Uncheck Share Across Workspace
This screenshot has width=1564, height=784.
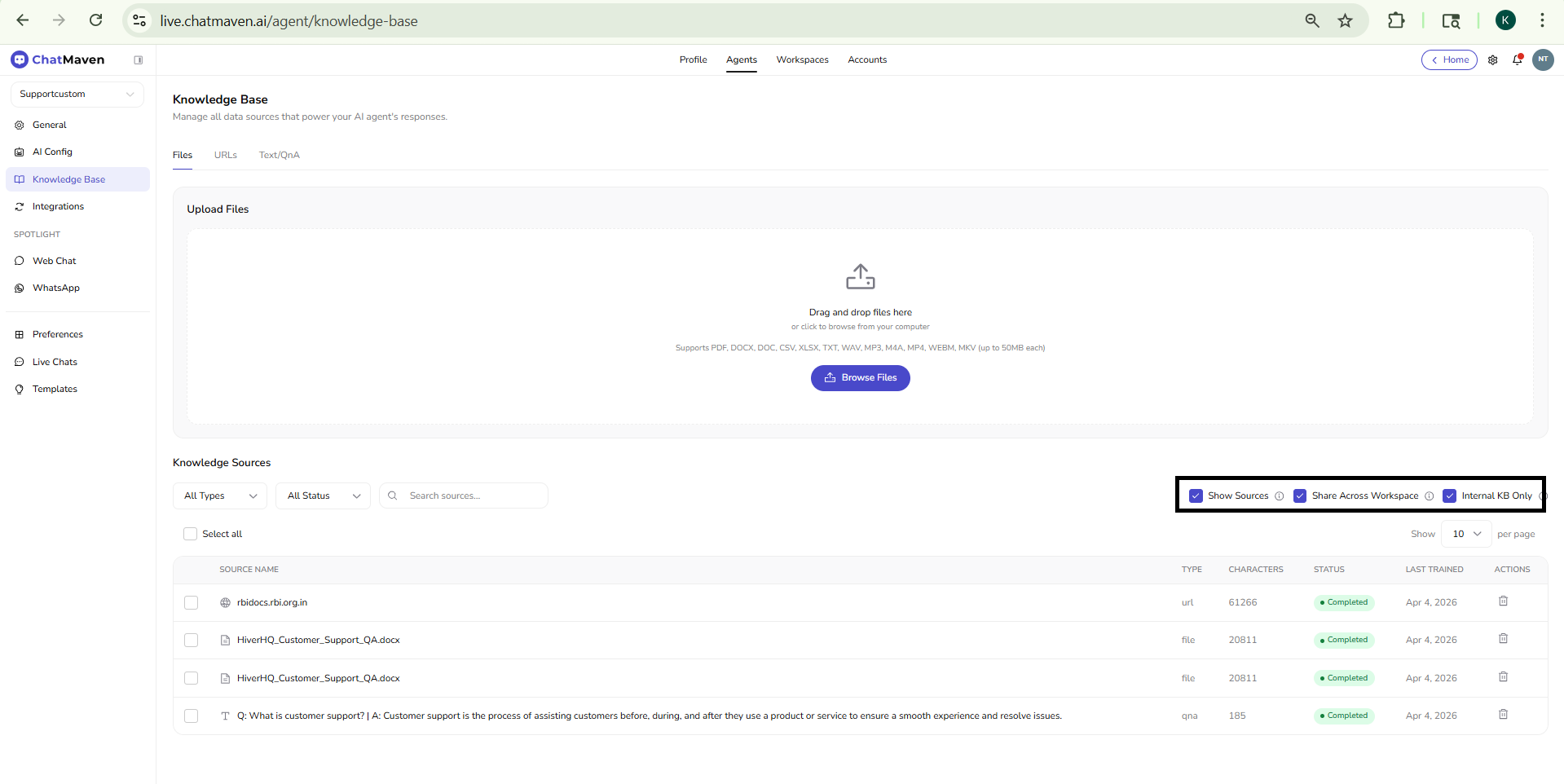click(1300, 496)
